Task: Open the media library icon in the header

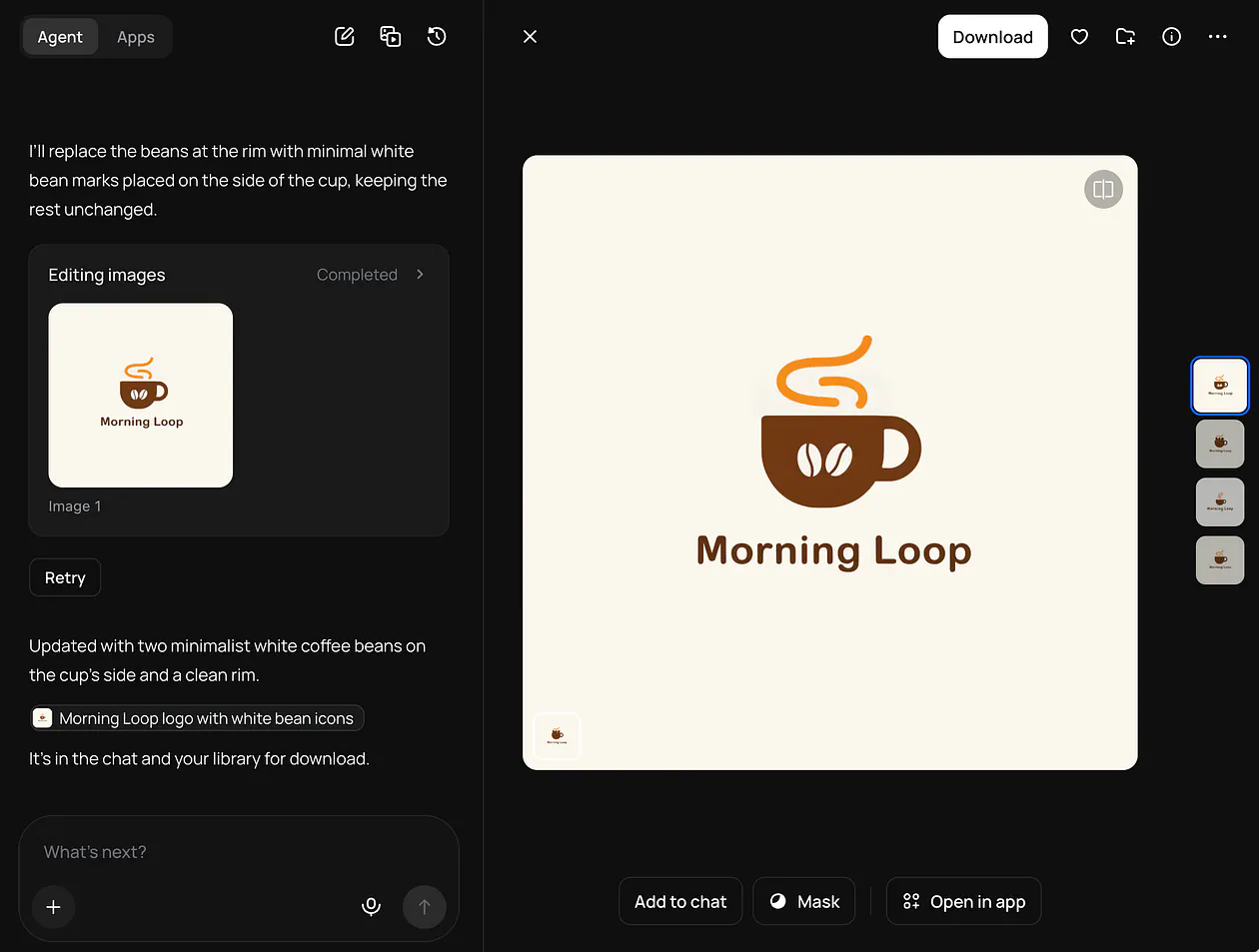Action: (391, 37)
